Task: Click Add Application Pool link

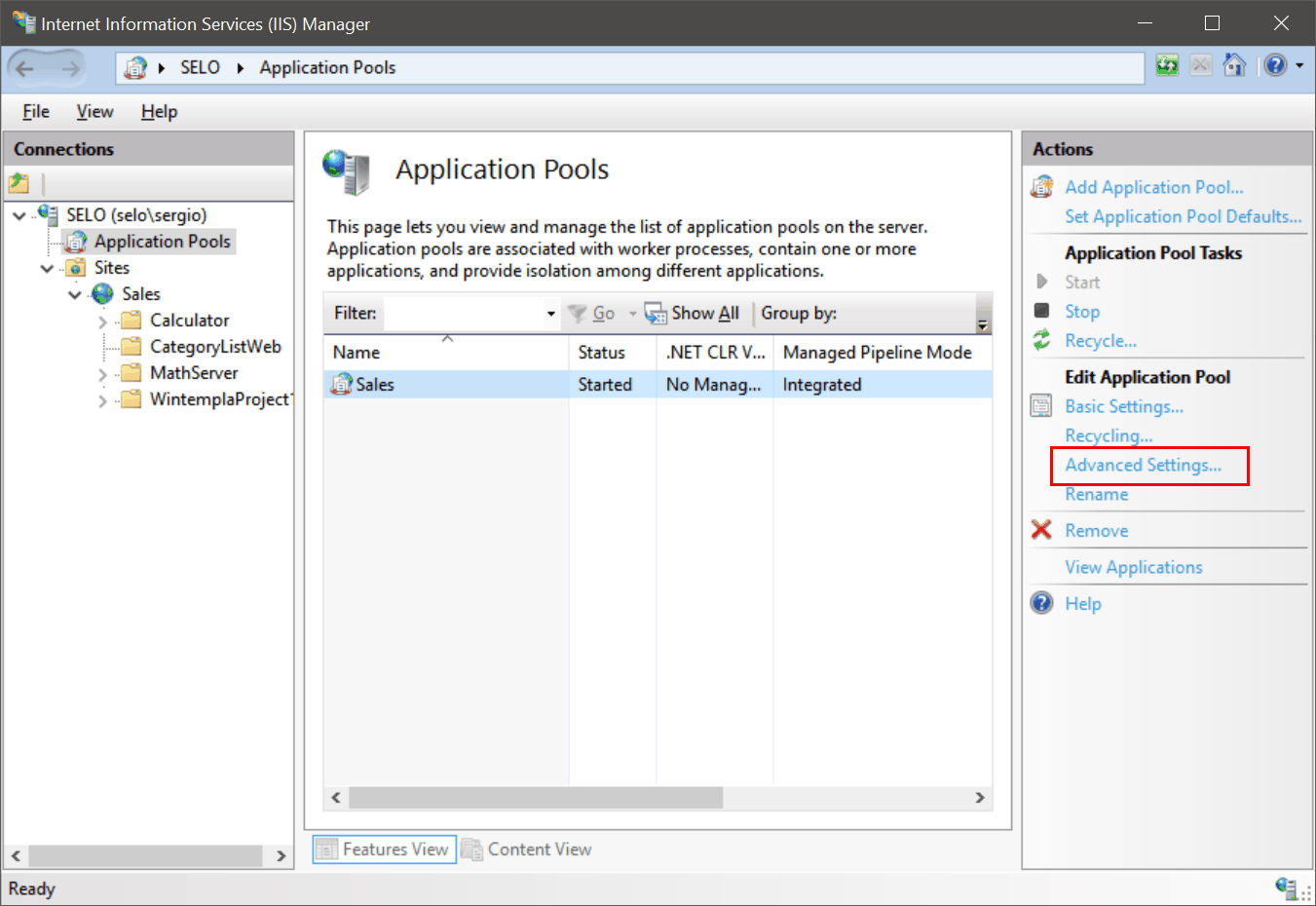Action: coord(1153,187)
